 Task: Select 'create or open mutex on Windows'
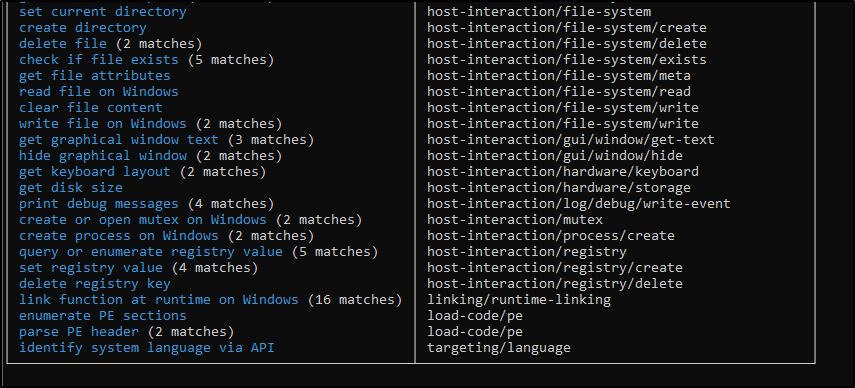coord(142,220)
